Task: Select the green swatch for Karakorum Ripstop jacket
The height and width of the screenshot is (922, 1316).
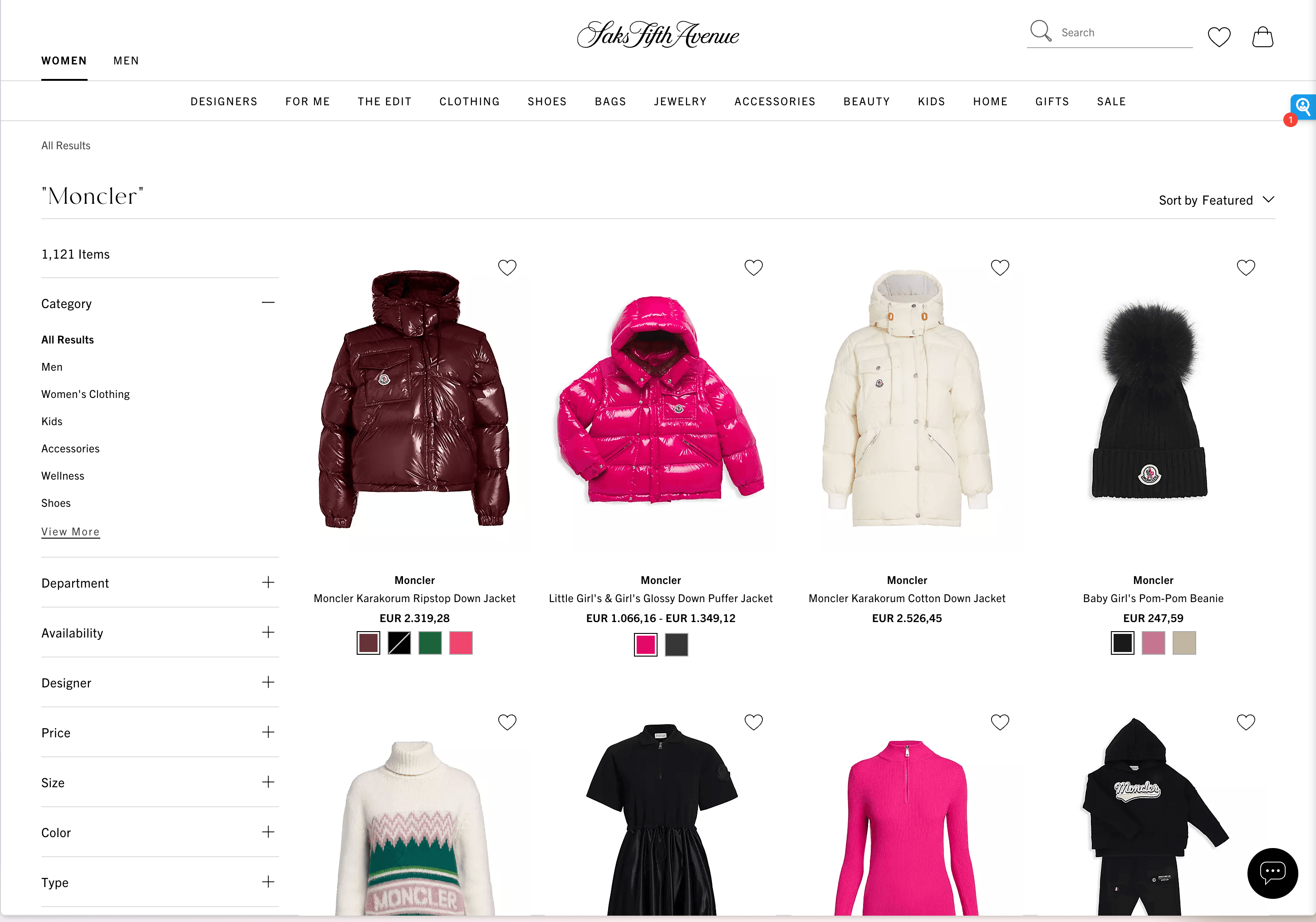Action: point(430,643)
